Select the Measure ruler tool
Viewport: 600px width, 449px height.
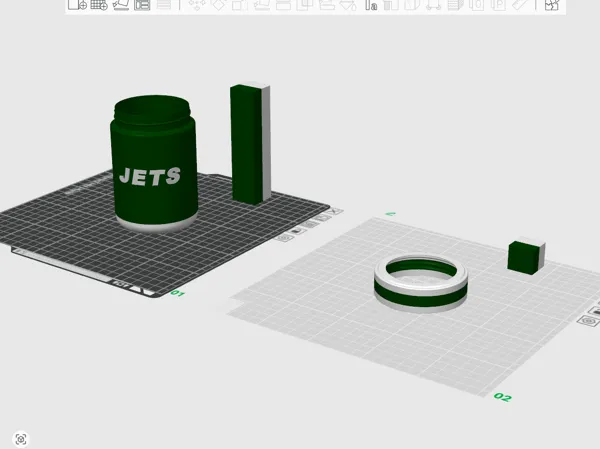click(519, 5)
